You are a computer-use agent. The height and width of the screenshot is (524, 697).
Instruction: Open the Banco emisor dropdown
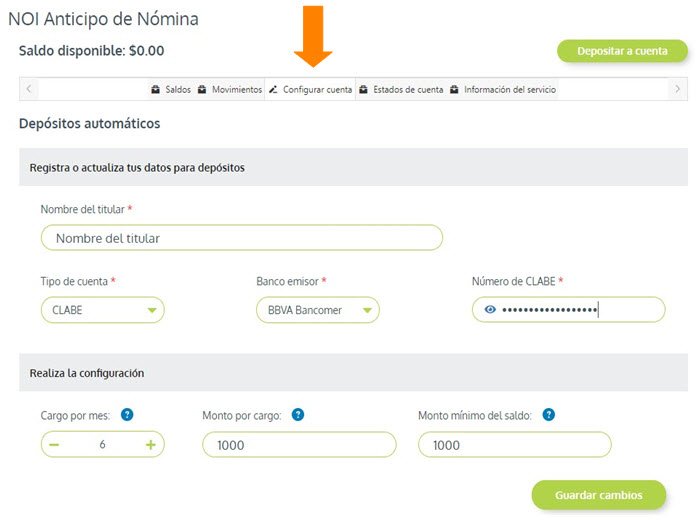(318, 310)
